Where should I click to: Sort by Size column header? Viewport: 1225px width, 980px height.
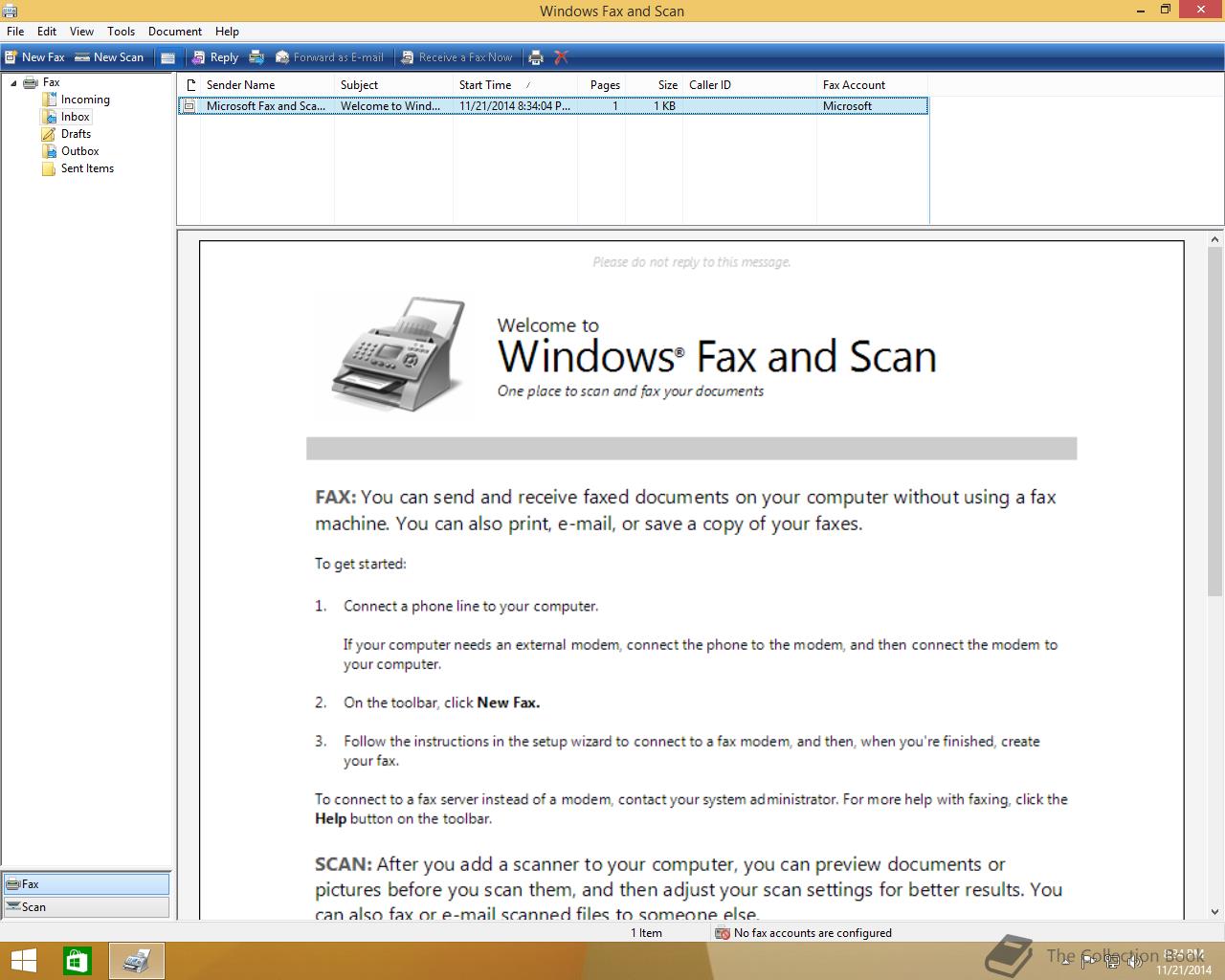tap(655, 85)
